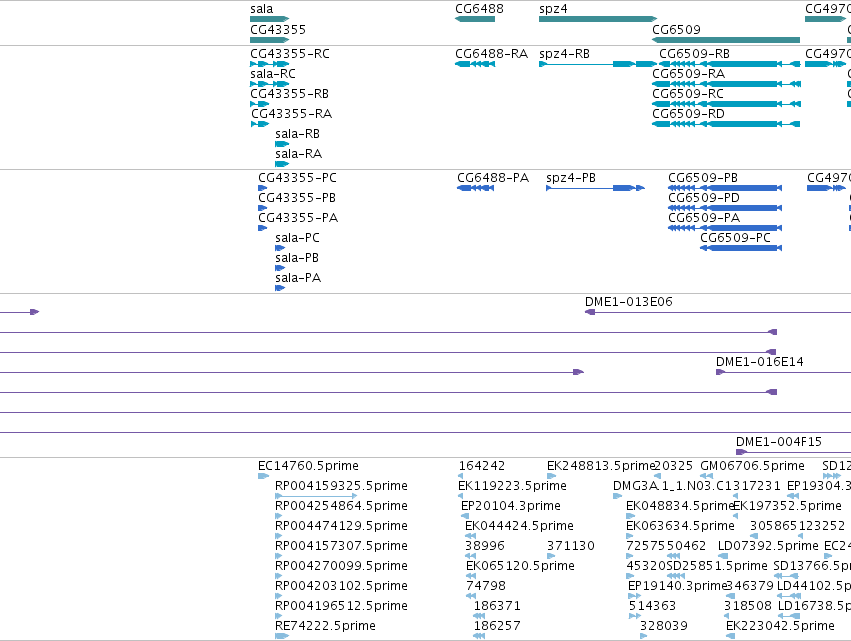Select protein CG6509-PA

725,228
